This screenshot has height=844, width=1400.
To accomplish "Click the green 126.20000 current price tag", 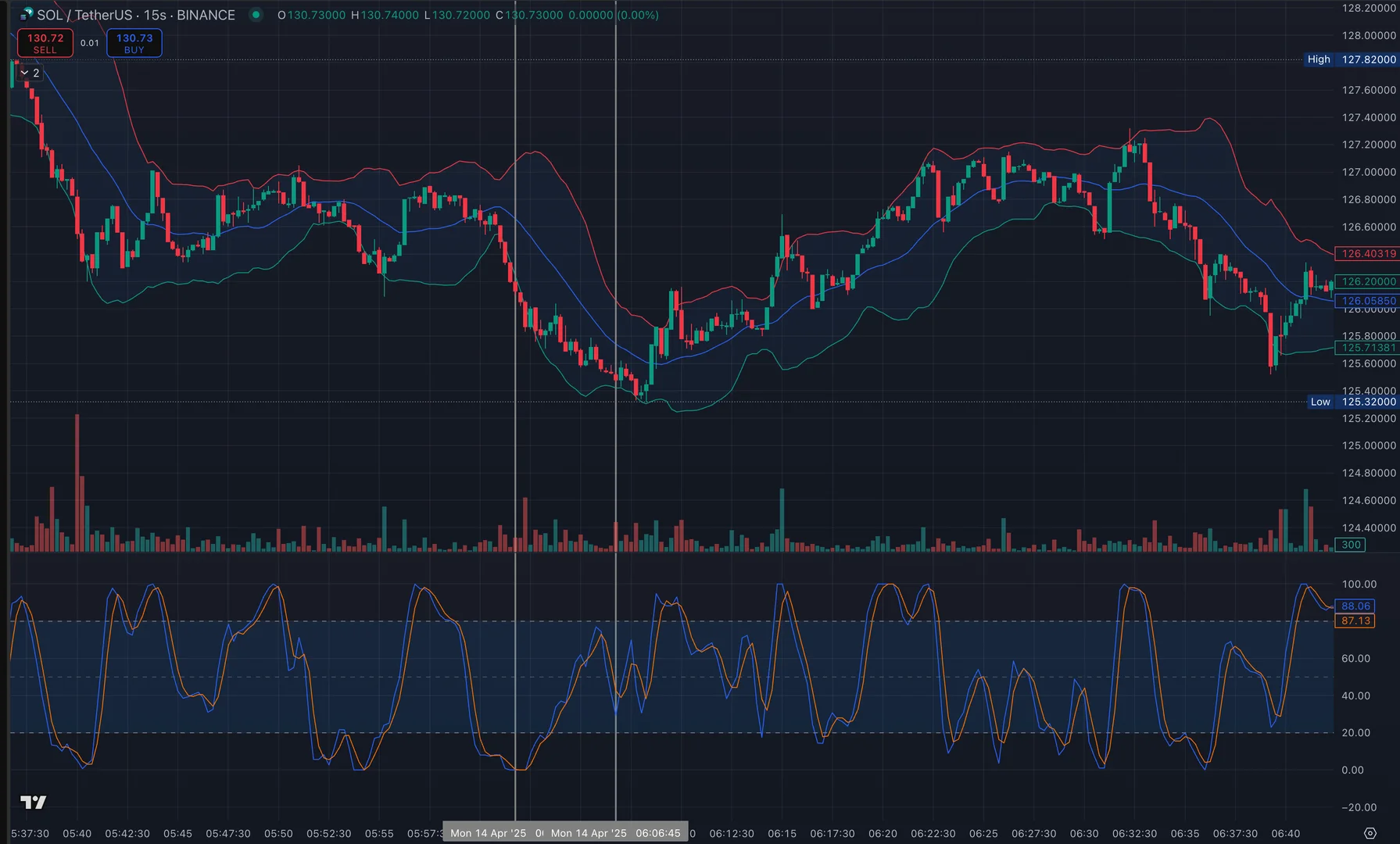I will coord(1367,281).
